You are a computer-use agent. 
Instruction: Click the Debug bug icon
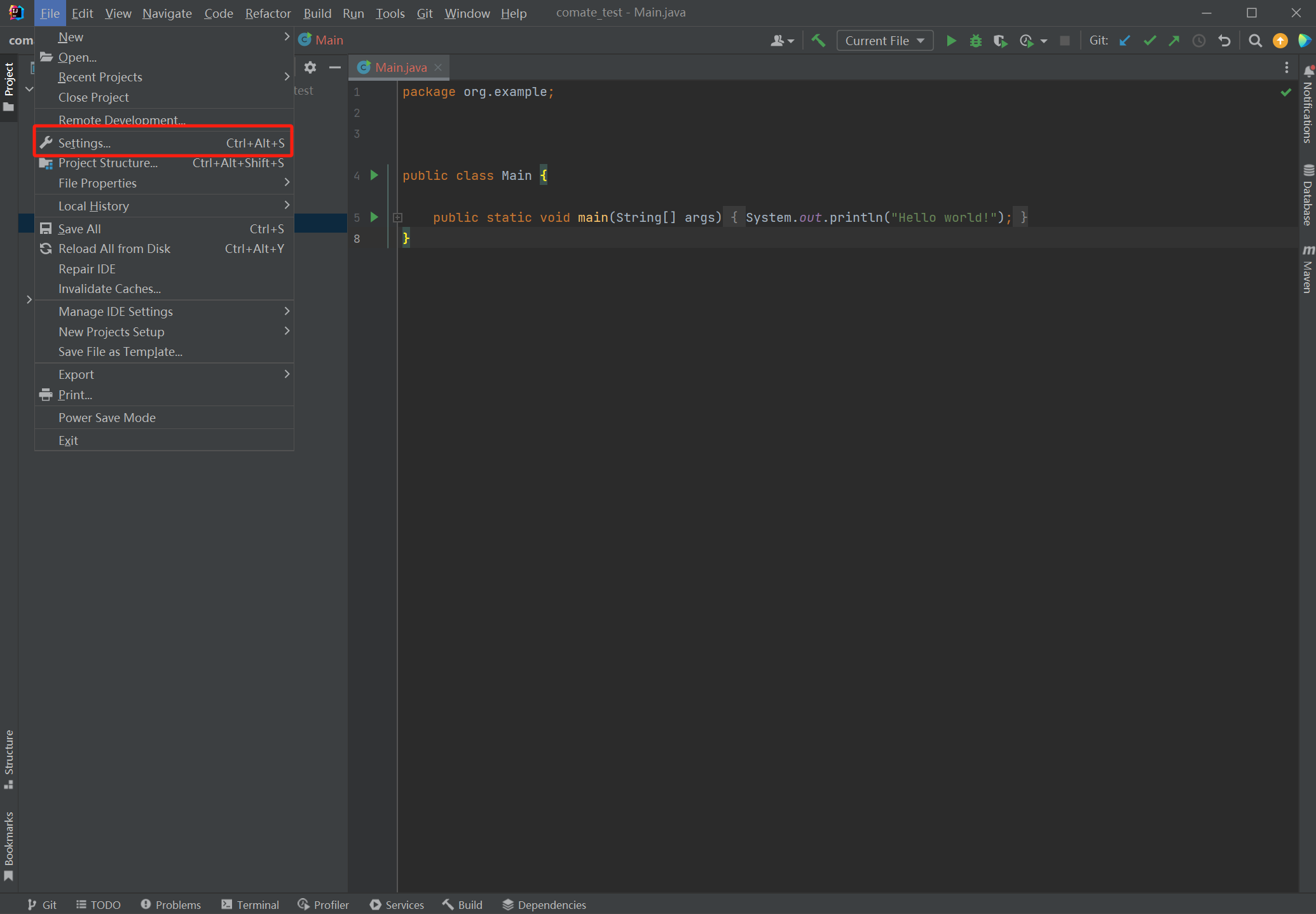coord(976,41)
